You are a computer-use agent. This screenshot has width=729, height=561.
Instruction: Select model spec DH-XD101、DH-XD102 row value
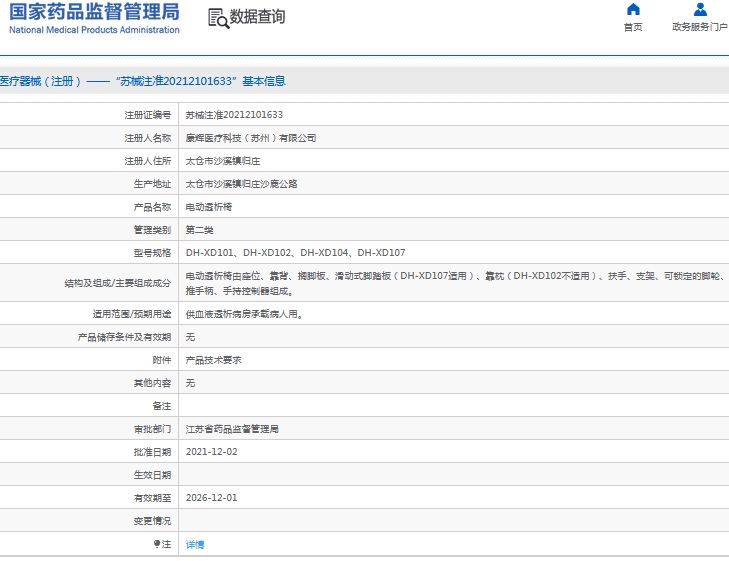tap(296, 252)
